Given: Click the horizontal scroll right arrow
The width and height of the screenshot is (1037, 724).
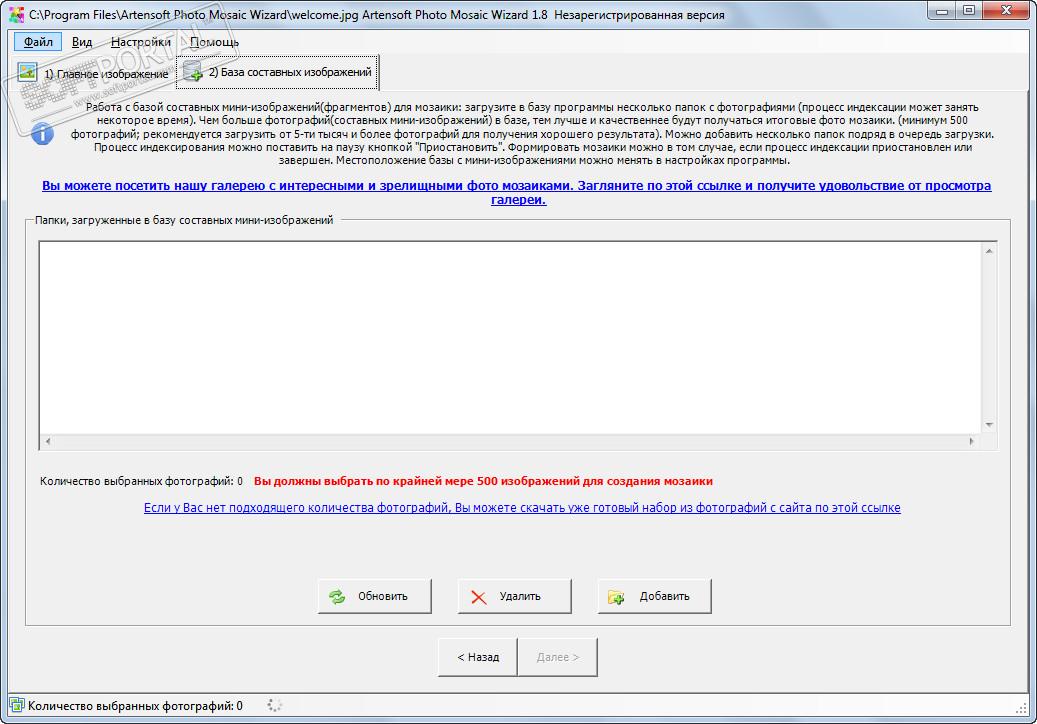Looking at the screenshot, I should [x=972, y=441].
